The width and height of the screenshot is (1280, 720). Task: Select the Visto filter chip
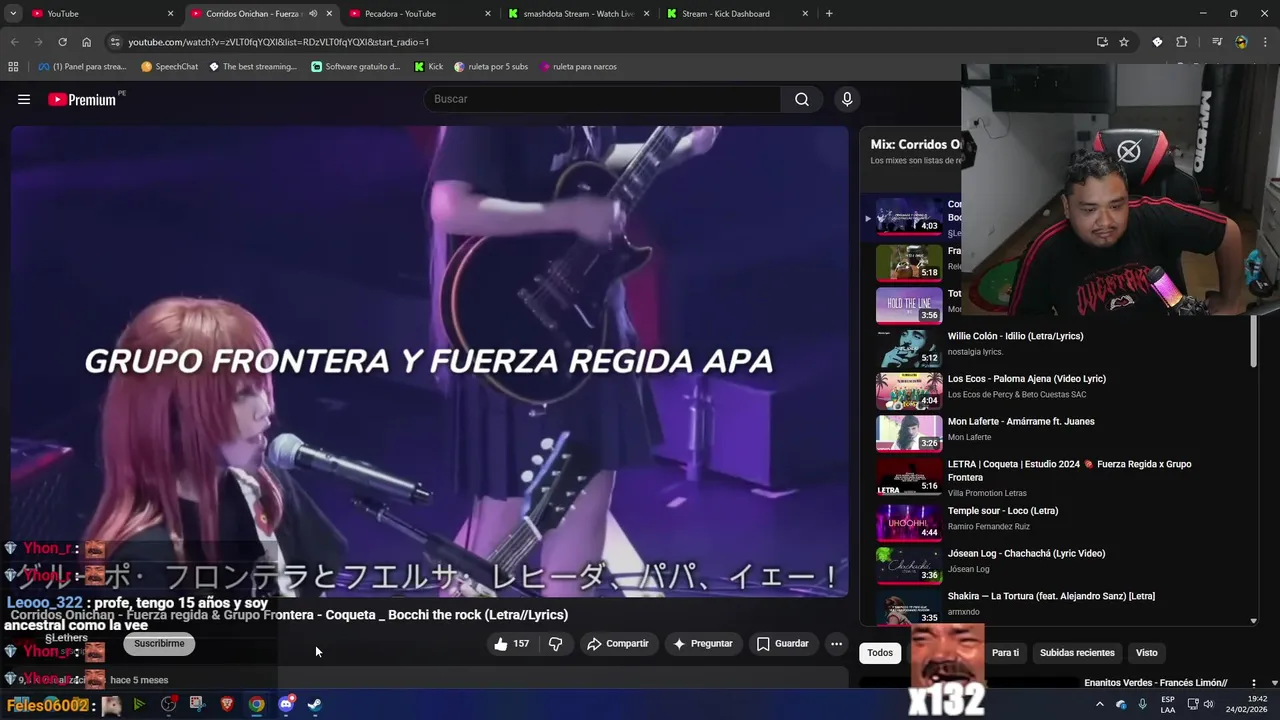point(1146,653)
